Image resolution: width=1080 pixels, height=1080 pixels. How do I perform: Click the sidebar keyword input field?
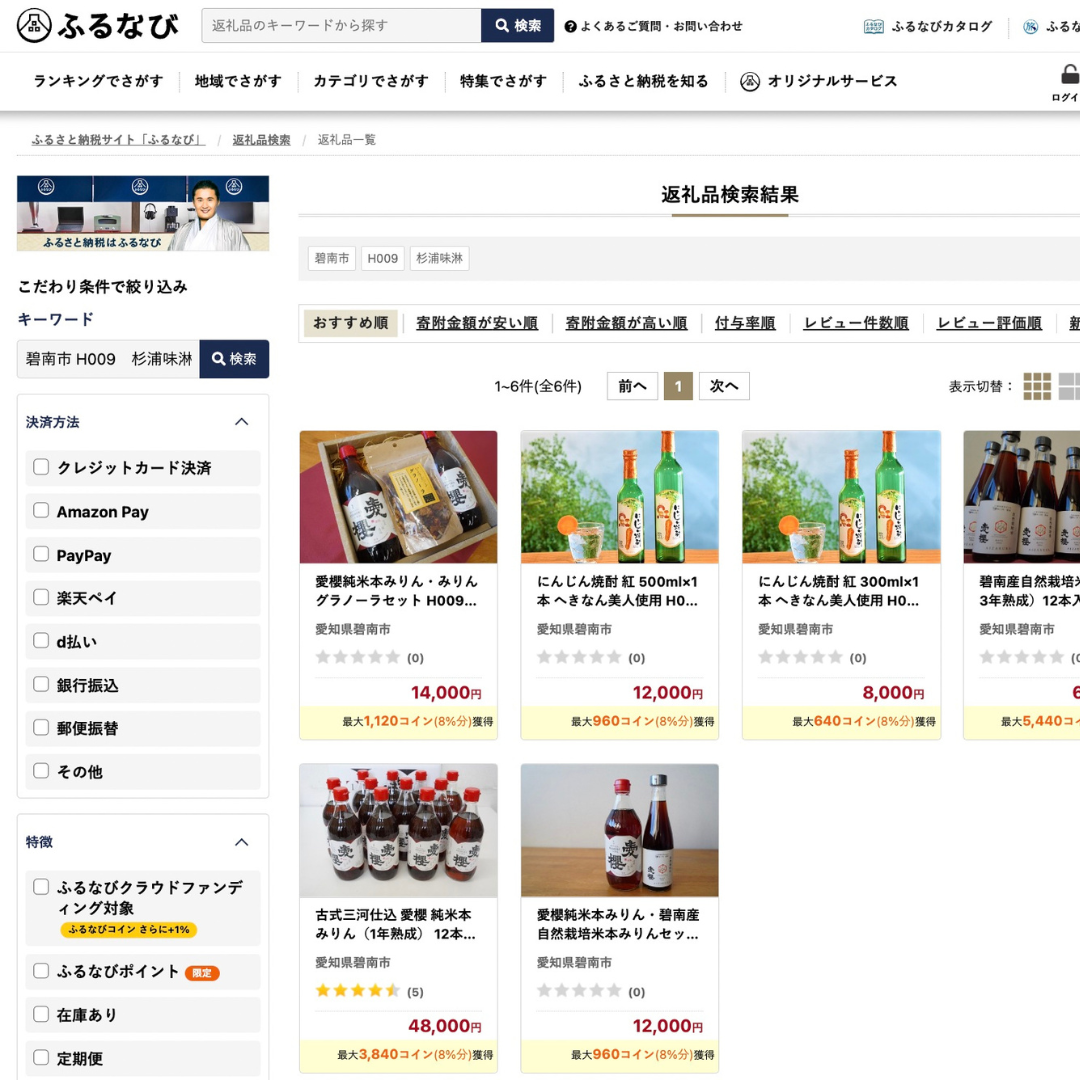(x=108, y=359)
